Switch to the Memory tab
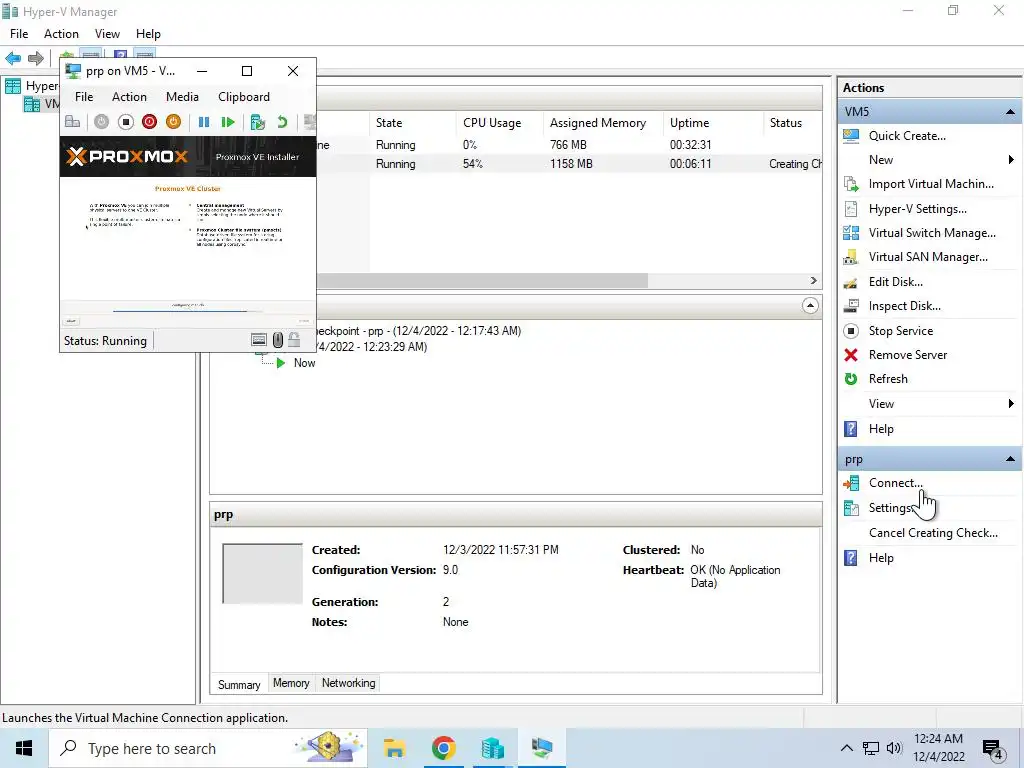The image size is (1024, 768). [x=291, y=683]
